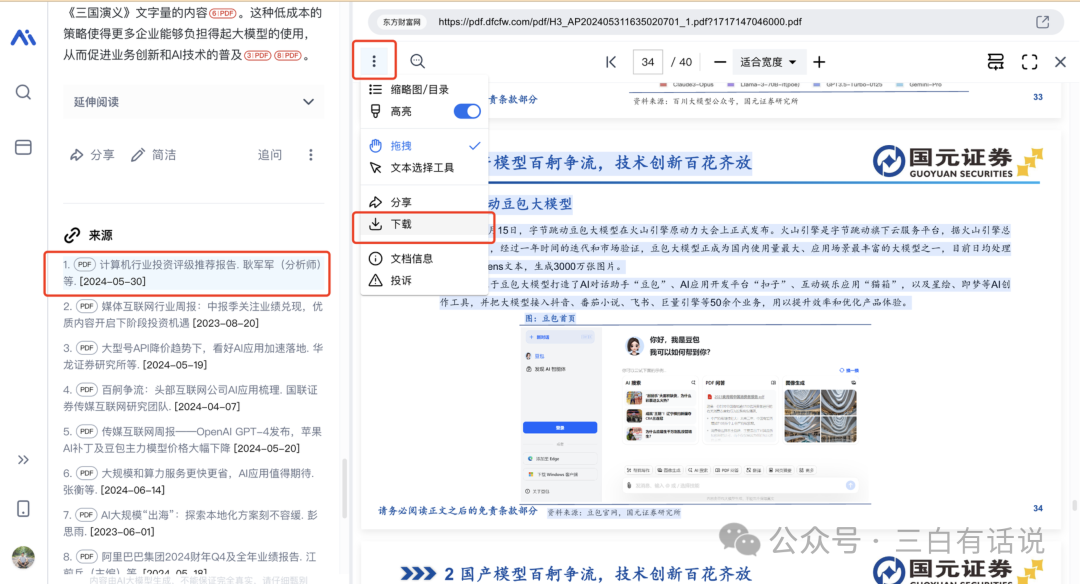Open source 7 AI大规模出海 report
The image size is (1080, 584).
point(192,523)
